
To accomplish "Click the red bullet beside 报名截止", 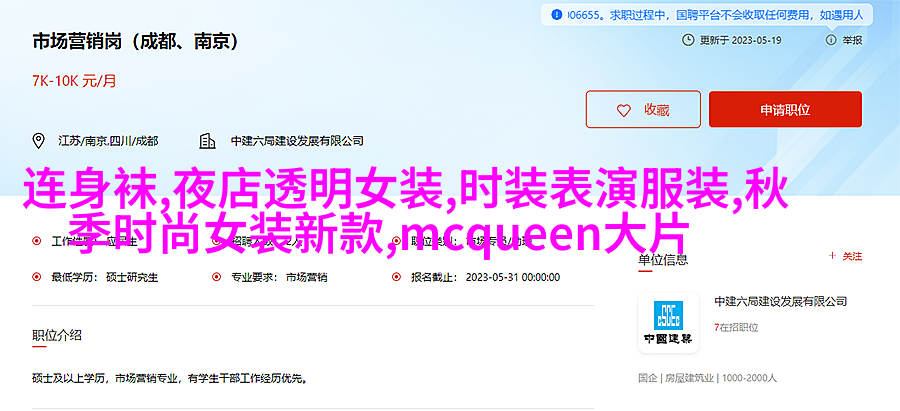I will click(396, 277).
